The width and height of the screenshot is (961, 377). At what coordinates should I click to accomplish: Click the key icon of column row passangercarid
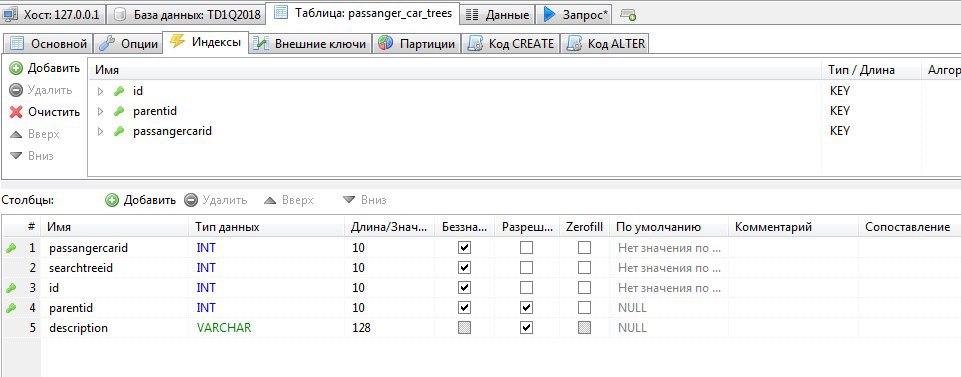(11, 248)
